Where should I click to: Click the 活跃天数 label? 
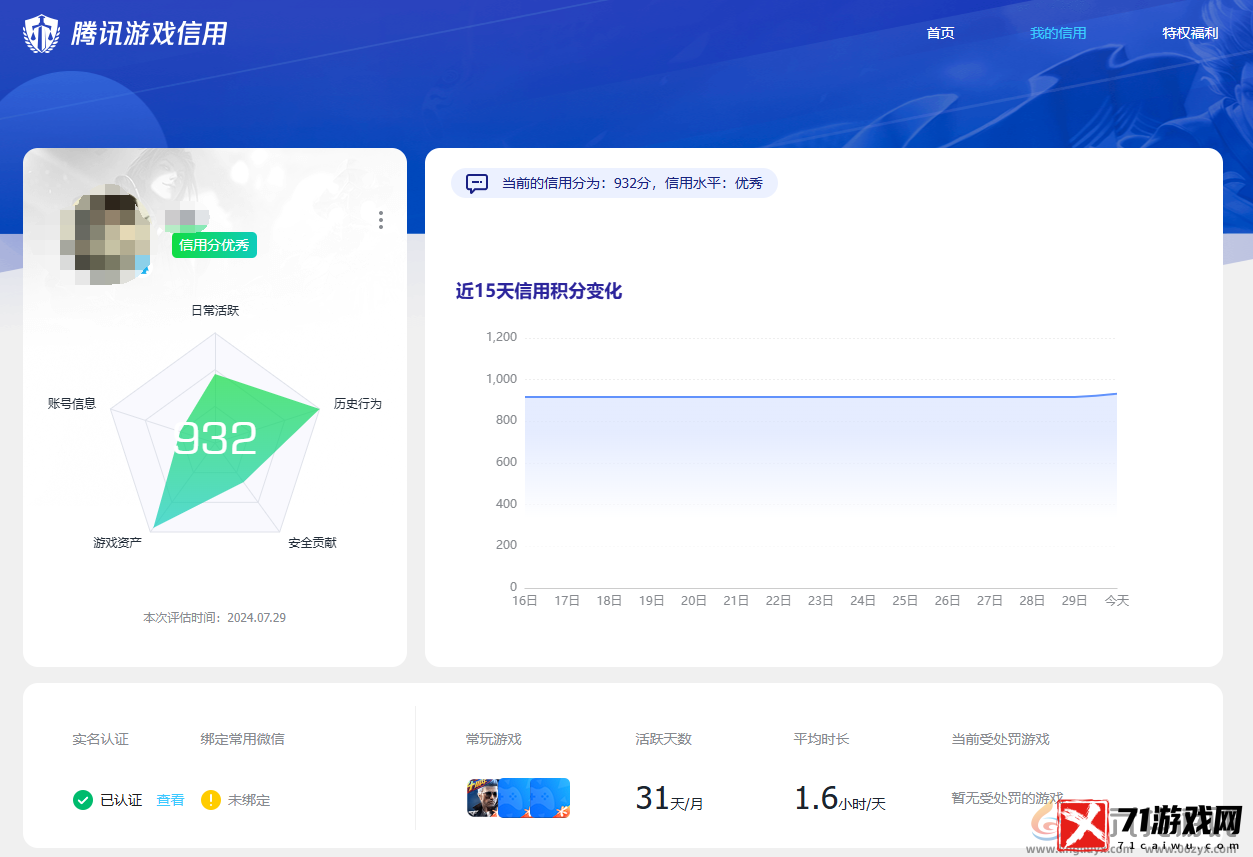pyautogui.click(x=663, y=740)
